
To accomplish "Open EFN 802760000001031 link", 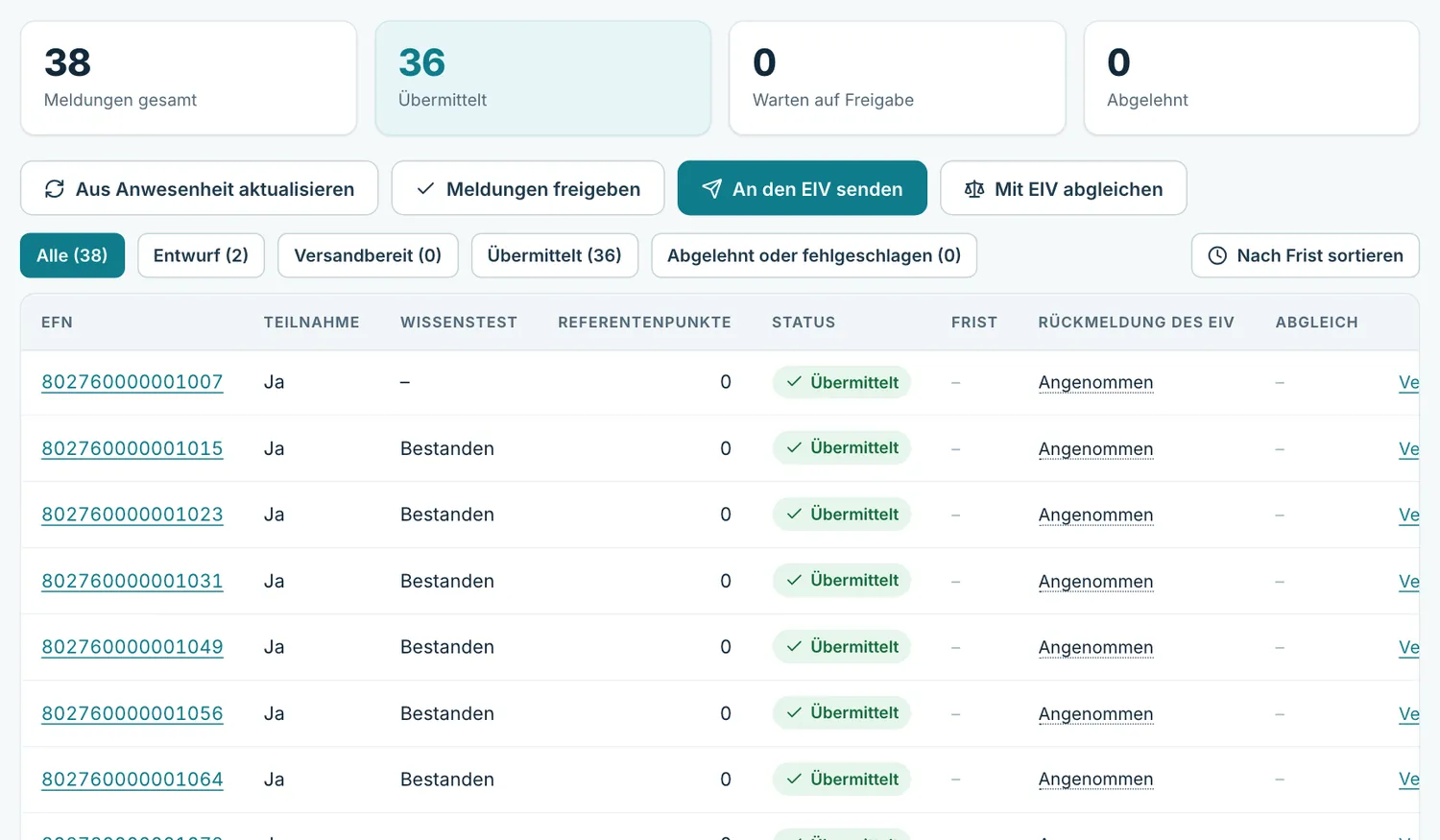I will (x=132, y=581).
